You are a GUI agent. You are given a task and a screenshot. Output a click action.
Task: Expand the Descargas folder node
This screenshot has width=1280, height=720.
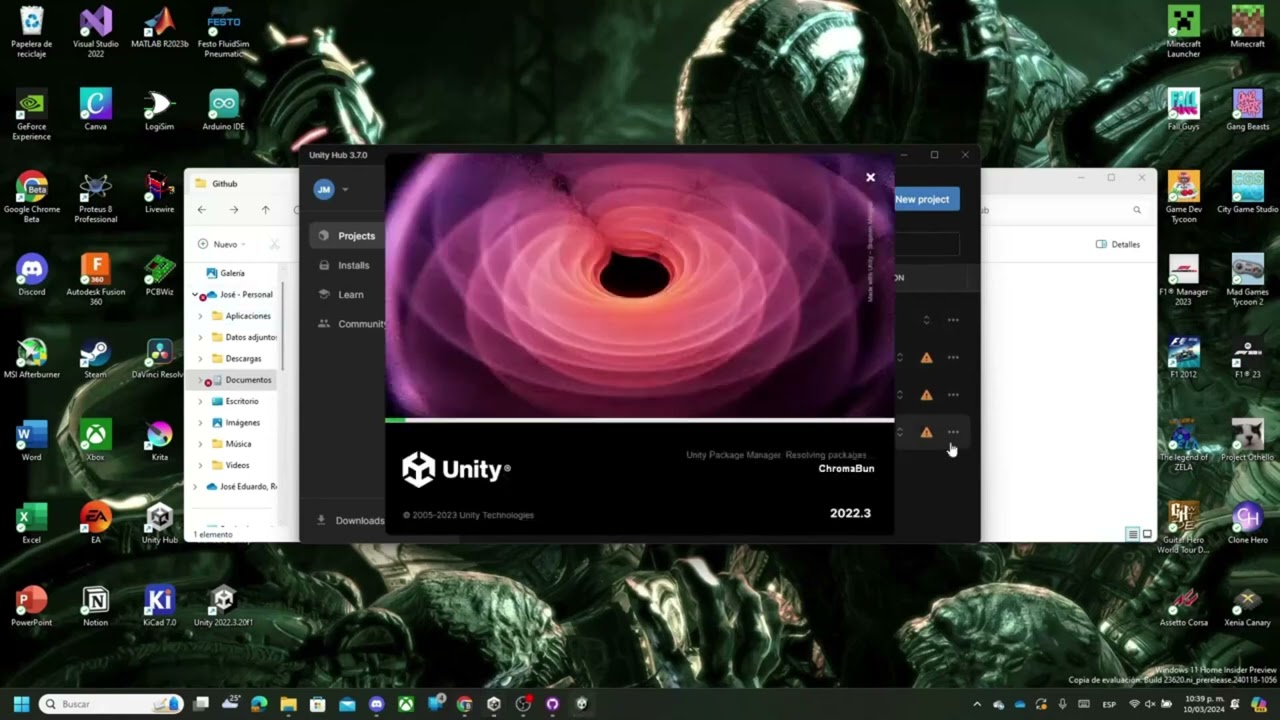click(x=200, y=358)
